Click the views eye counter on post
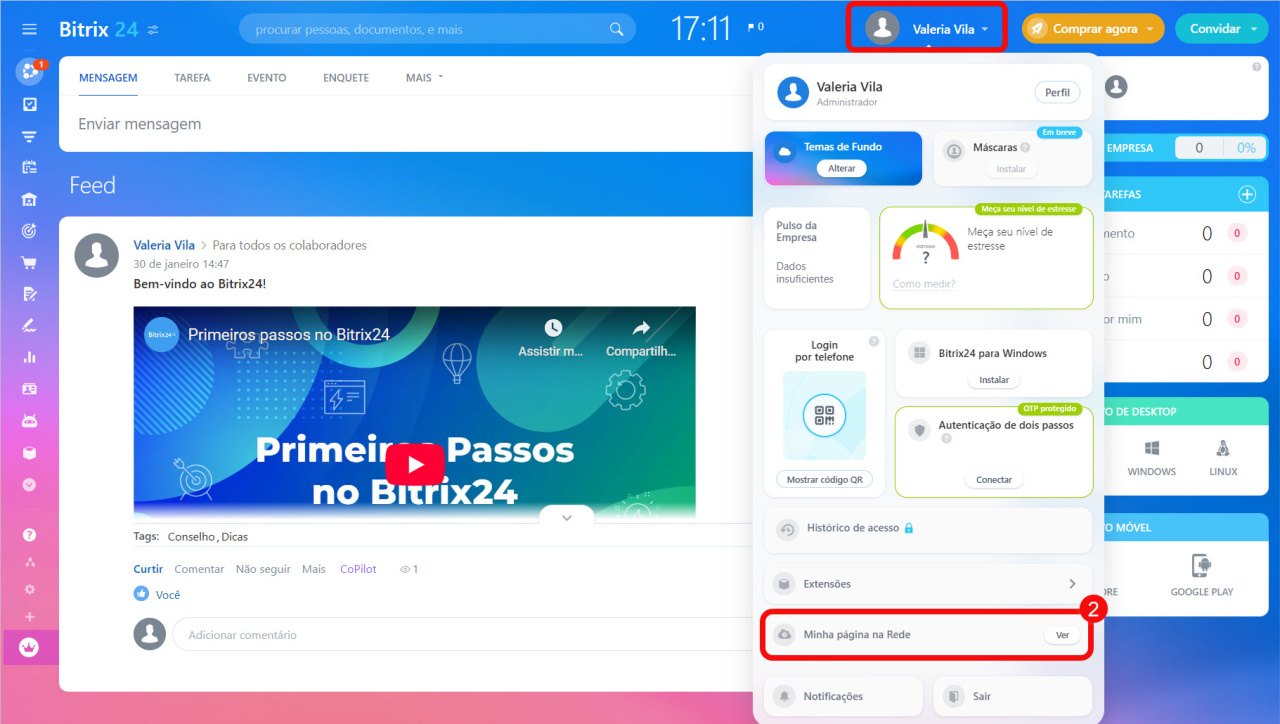Viewport: 1280px width, 724px height. click(x=408, y=569)
